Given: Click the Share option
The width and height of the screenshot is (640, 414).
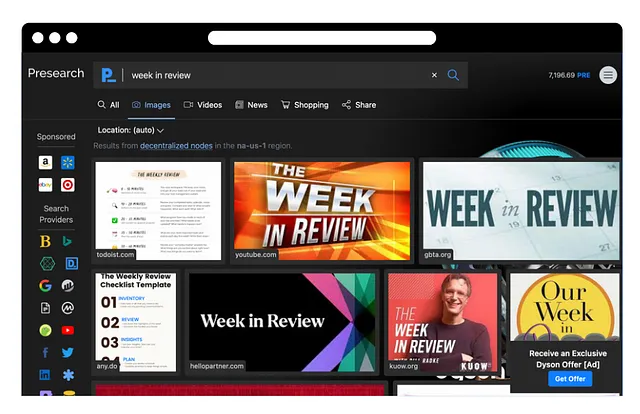Looking at the screenshot, I should point(359,105).
